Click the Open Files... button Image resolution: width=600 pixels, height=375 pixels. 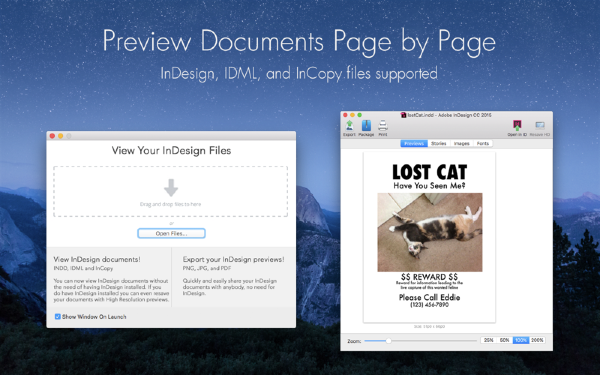(171, 233)
